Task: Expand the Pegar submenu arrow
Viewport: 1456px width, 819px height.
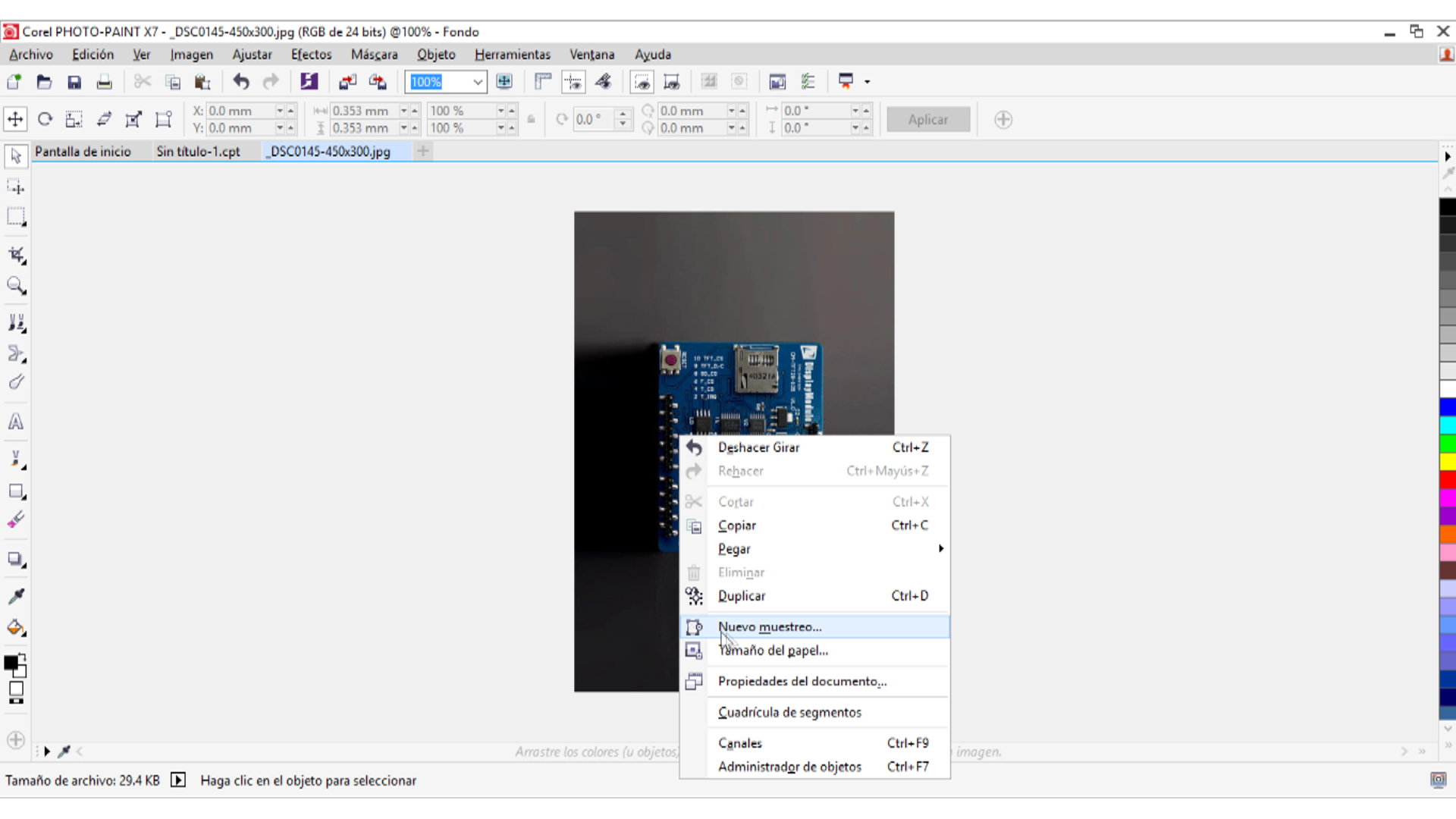Action: [x=940, y=548]
